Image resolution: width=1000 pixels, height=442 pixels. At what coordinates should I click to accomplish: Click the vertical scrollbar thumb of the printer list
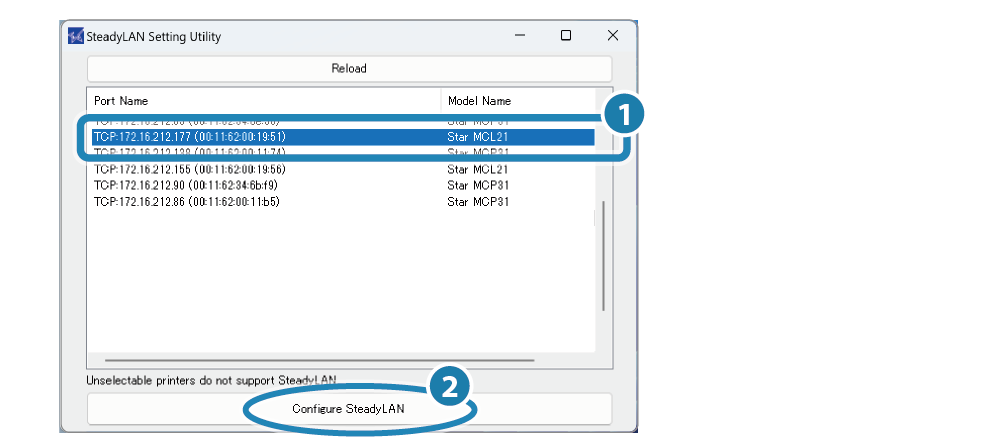pos(603,256)
